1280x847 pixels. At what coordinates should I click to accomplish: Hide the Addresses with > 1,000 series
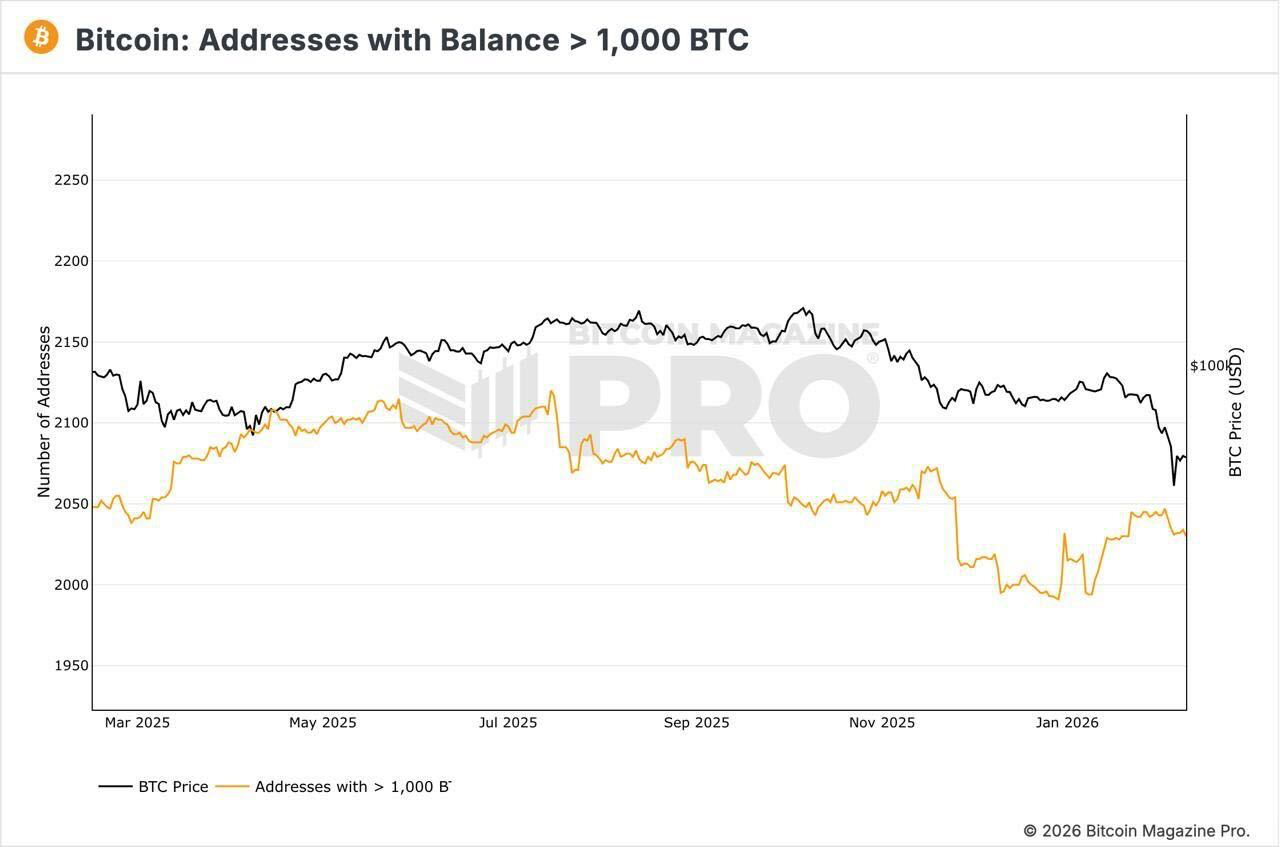tap(351, 787)
